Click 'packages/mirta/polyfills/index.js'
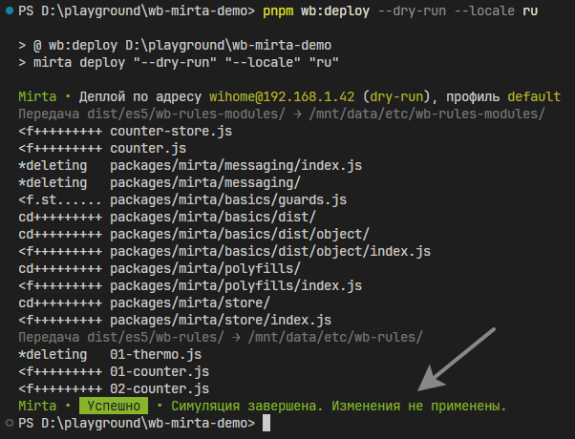The height and width of the screenshot is (439, 575). coord(236,286)
